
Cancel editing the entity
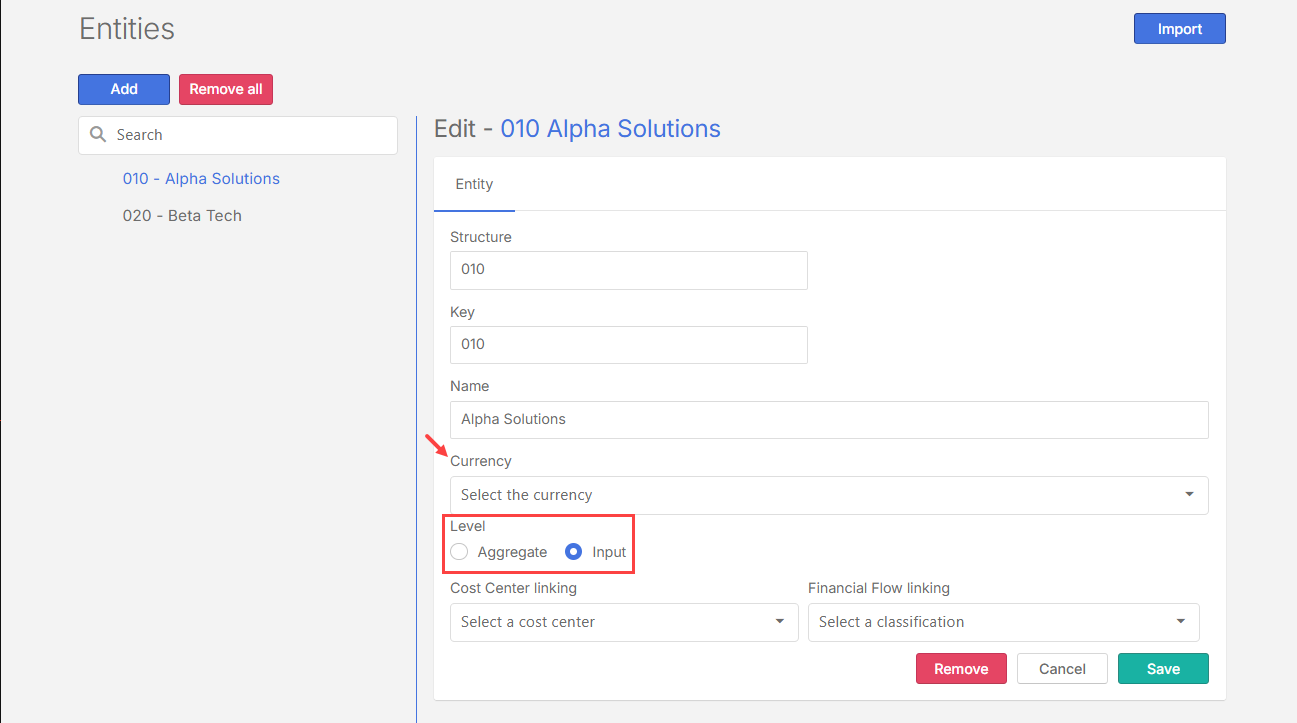coord(1062,669)
